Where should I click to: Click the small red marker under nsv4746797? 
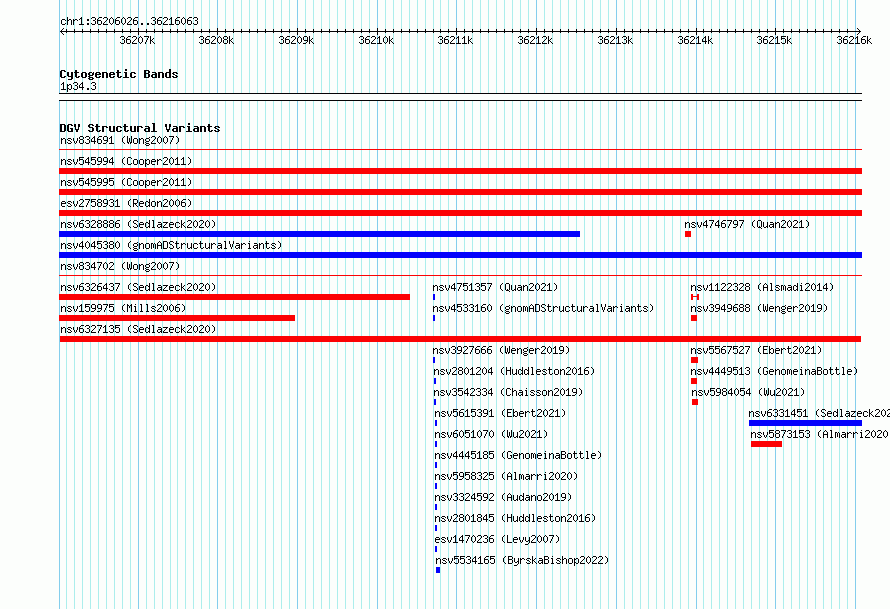(x=688, y=234)
